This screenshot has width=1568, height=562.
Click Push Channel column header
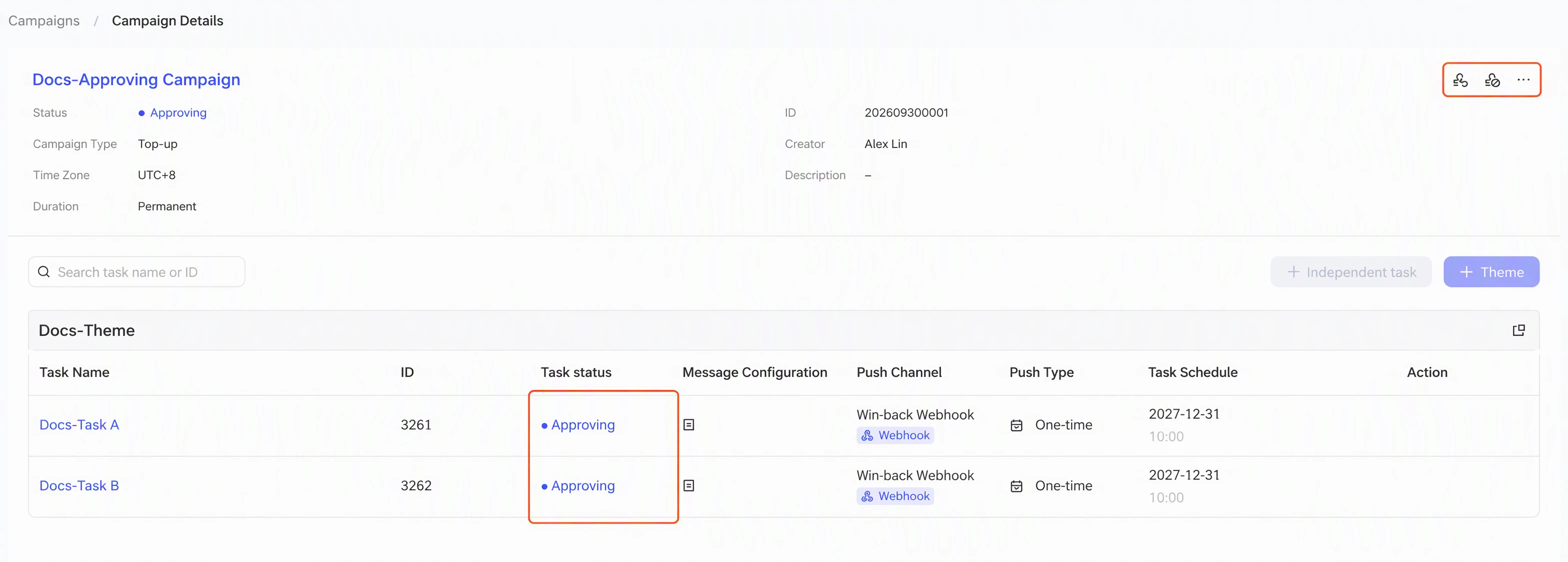coord(899,372)
